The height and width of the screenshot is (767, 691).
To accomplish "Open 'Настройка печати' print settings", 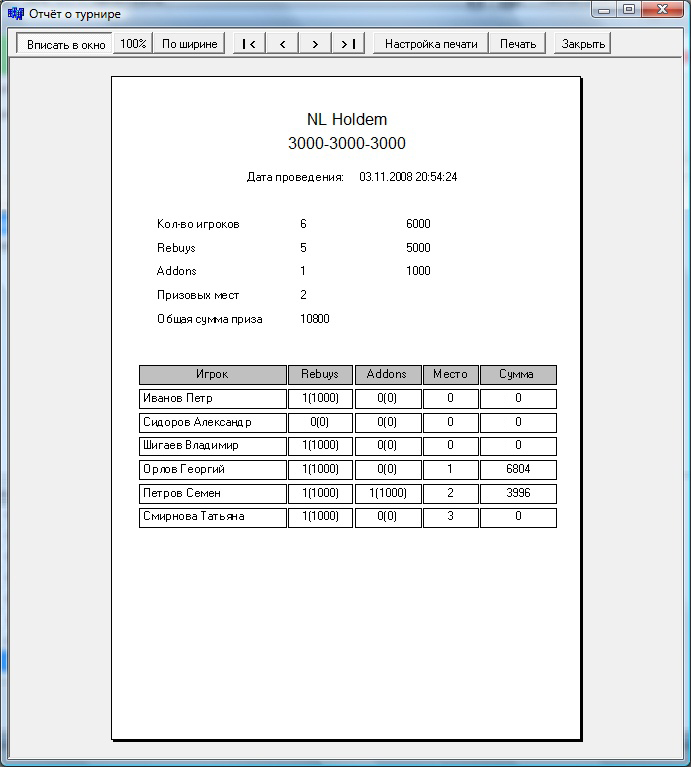I will [431, 44].
